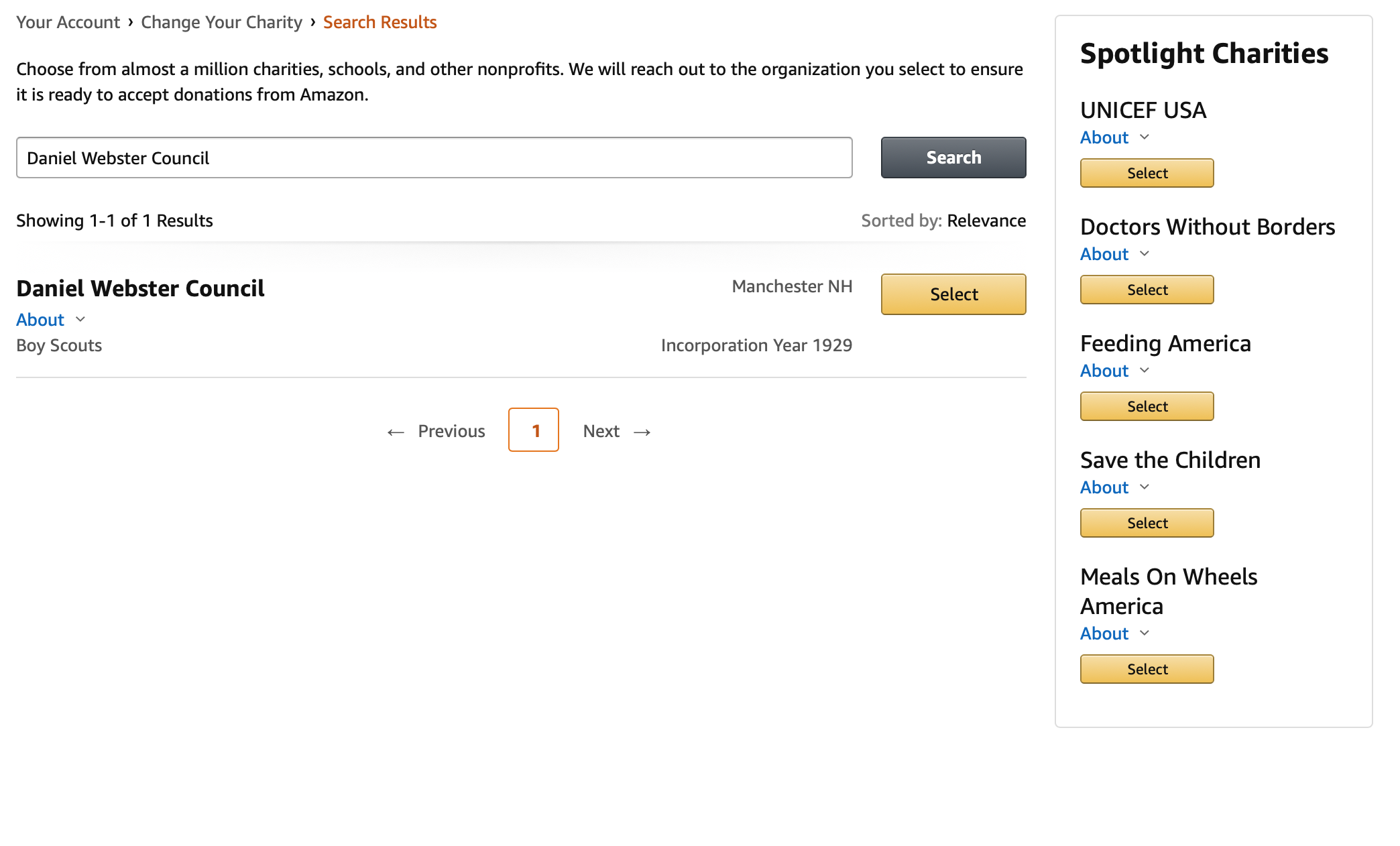Open About link for Feeding America
The image size is (1400, 846).
tap(1104, 371)
